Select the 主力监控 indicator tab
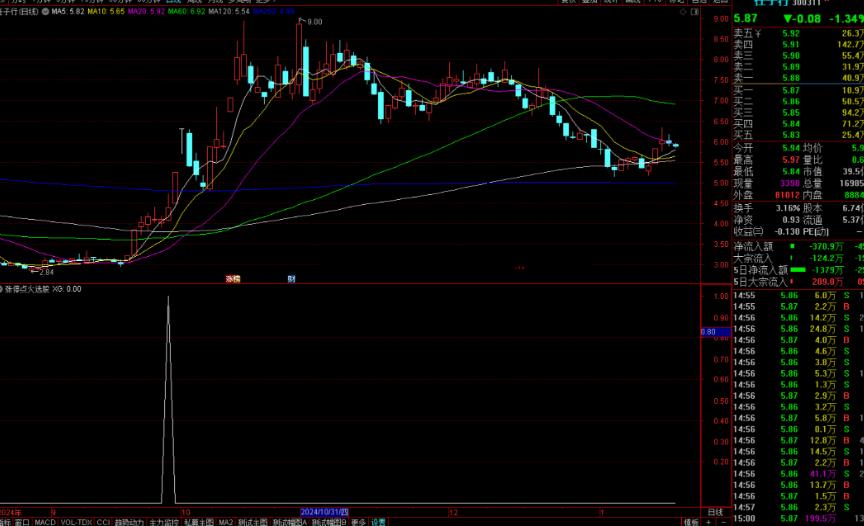The width and height of the screenshot is (864, 526). [164, 522]
